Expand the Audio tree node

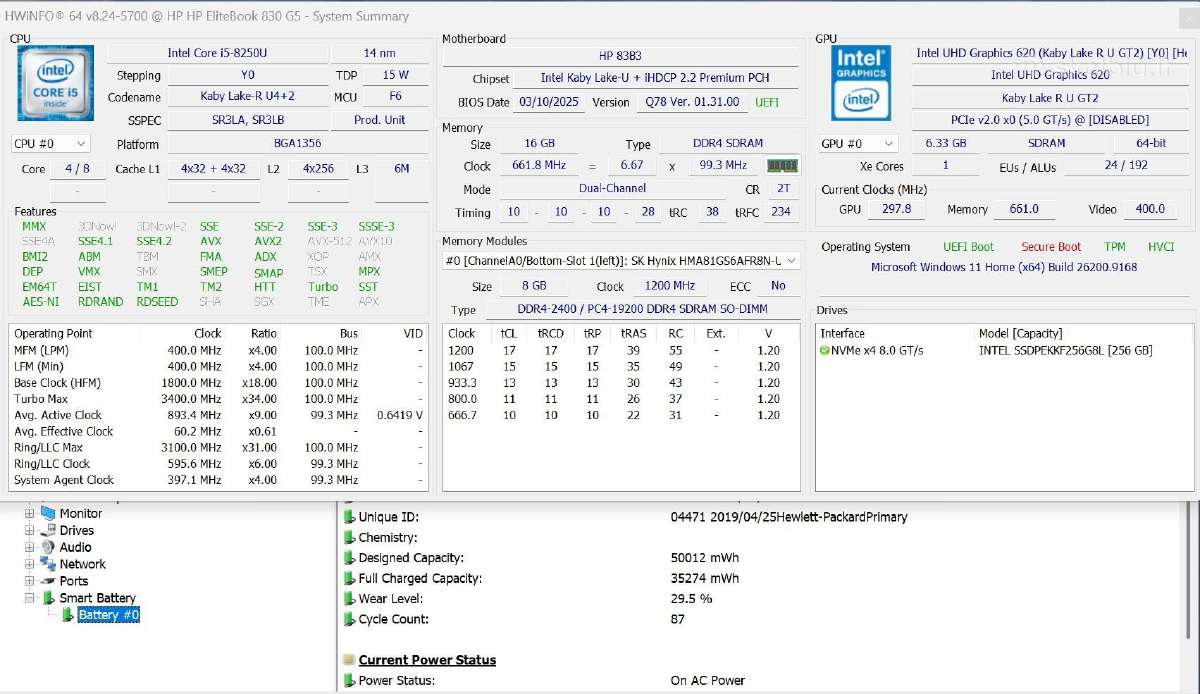pos(29,547)
